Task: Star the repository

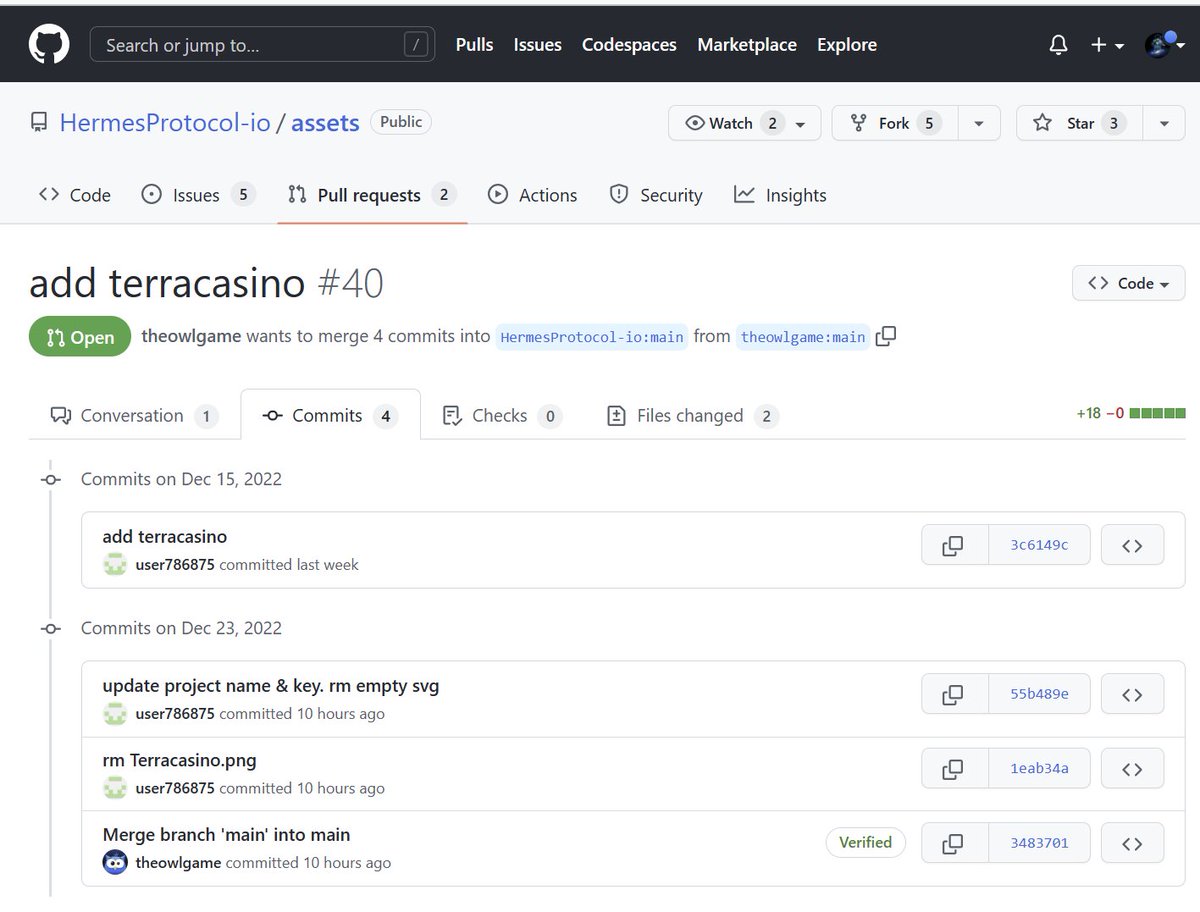Action: tap(1079, 123)
